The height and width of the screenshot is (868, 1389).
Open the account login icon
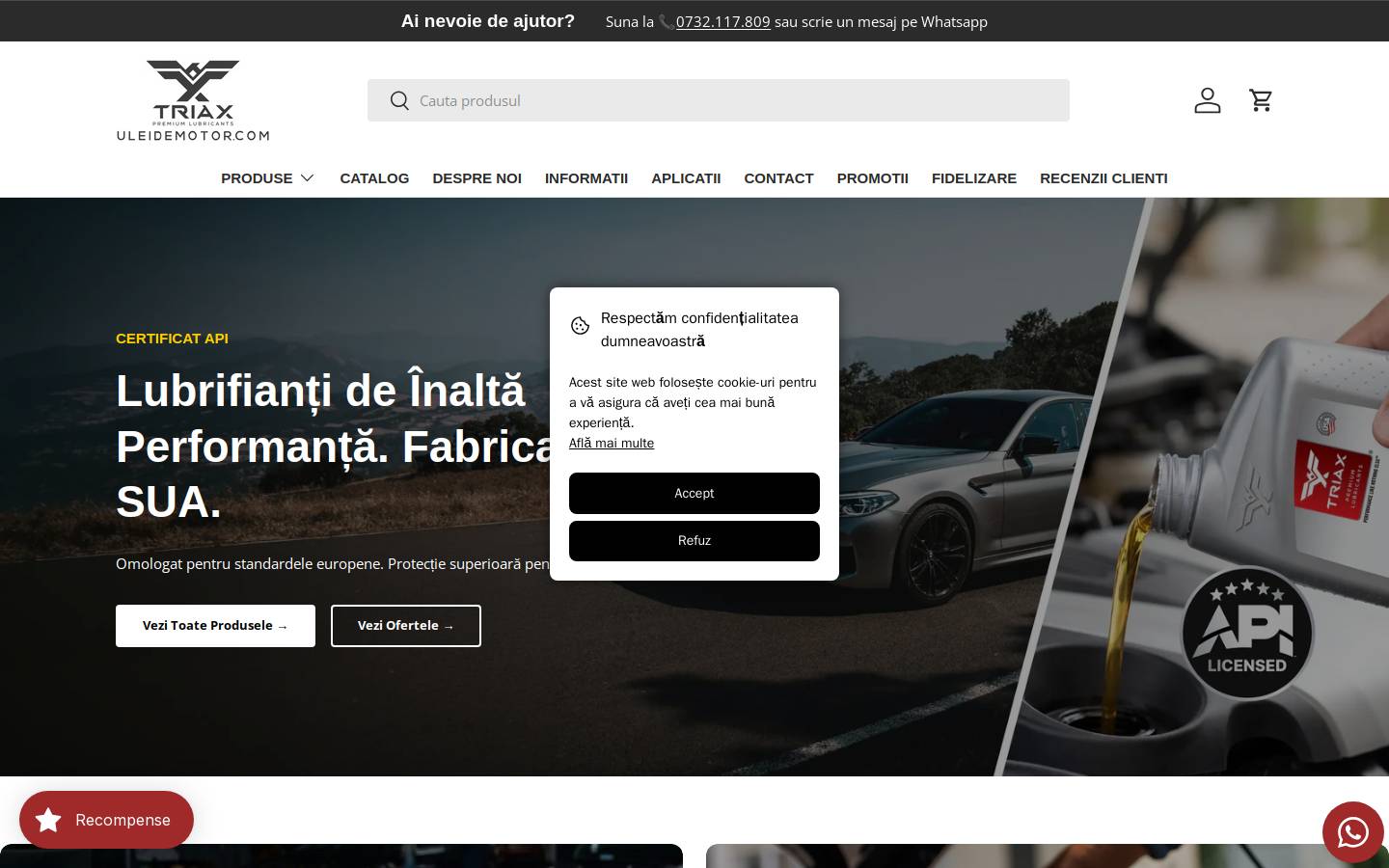(1208, 100)
